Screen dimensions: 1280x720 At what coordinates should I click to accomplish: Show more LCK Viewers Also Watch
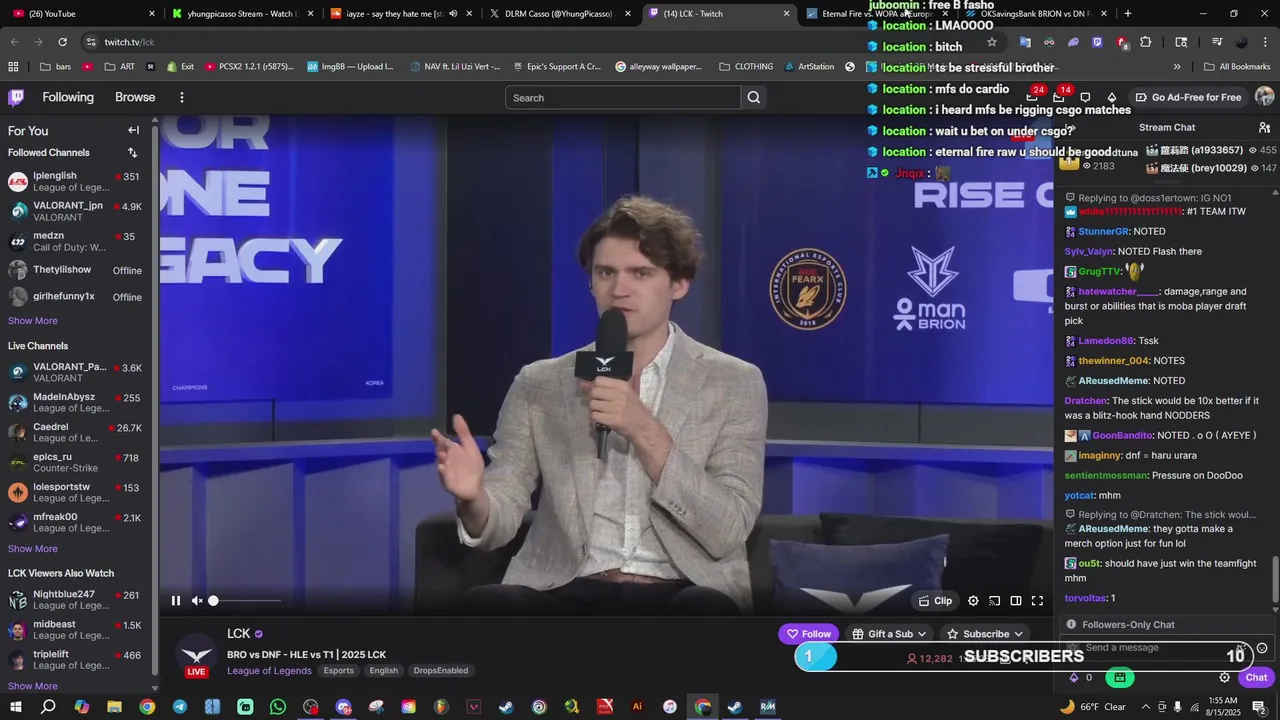33,686
